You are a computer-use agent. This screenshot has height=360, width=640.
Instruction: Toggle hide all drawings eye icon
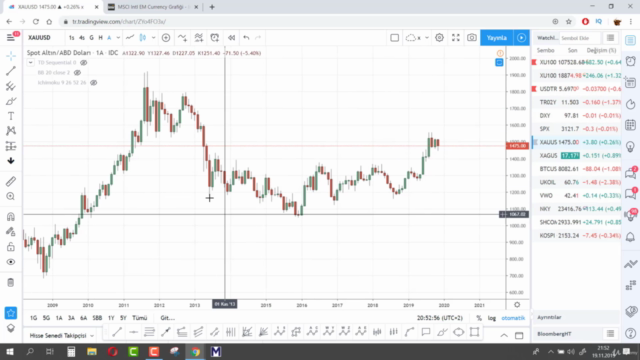click(11, 262)
